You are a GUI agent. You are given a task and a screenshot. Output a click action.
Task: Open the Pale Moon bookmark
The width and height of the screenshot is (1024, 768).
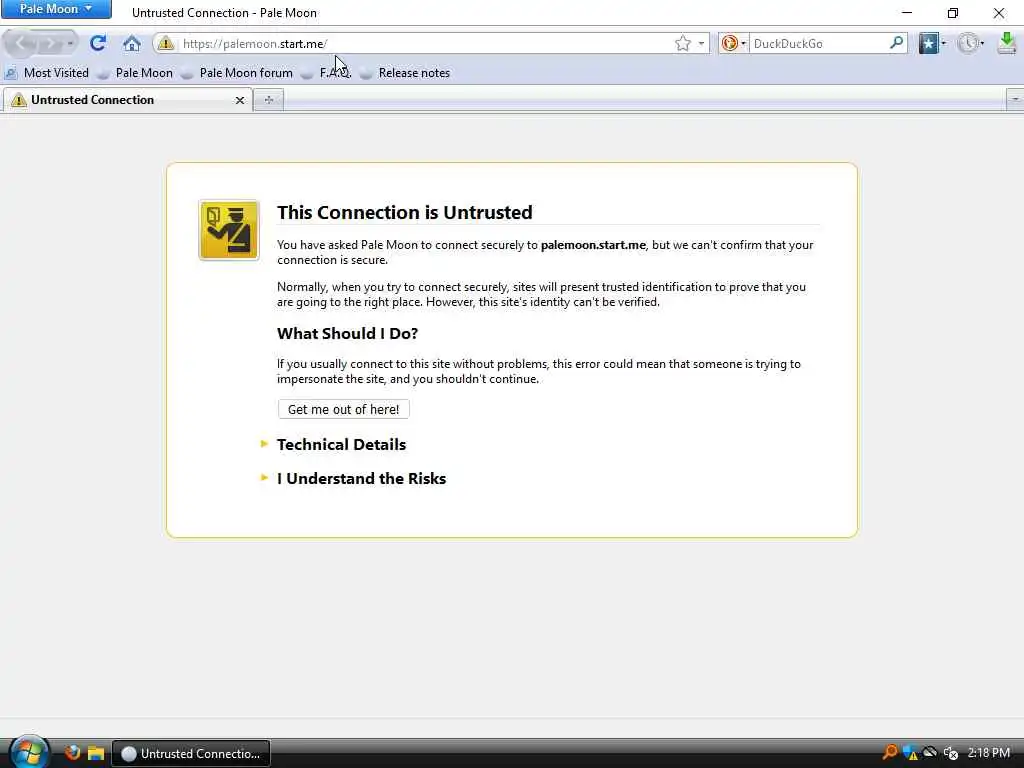136,73
